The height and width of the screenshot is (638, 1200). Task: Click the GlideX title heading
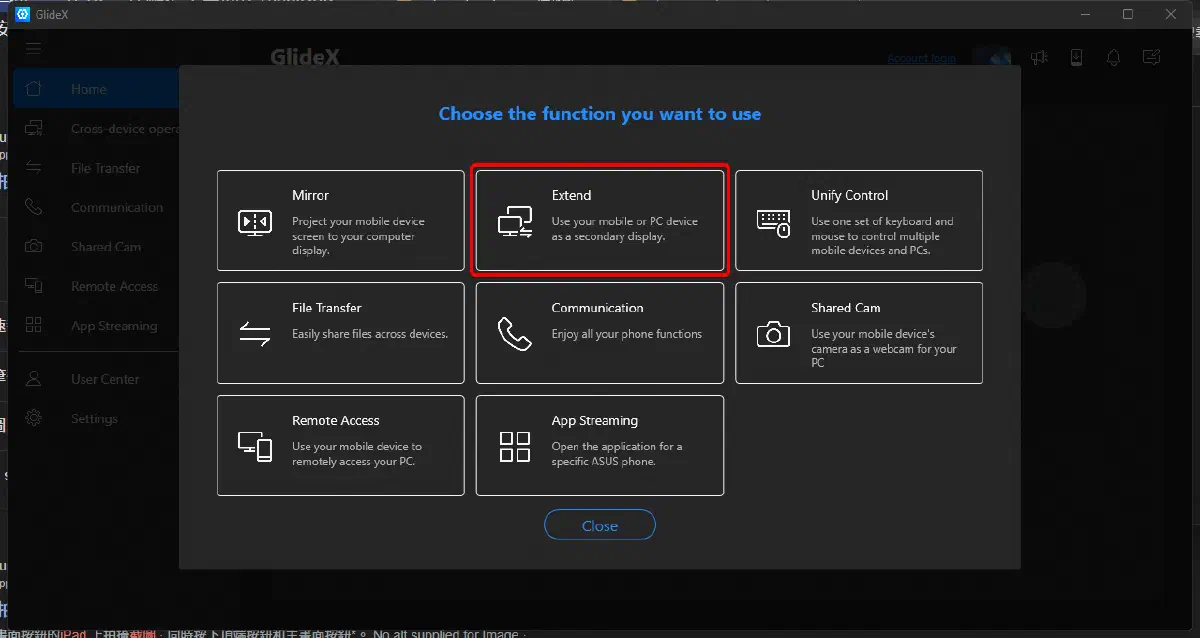pyautogui.click(x=306, y=57)
